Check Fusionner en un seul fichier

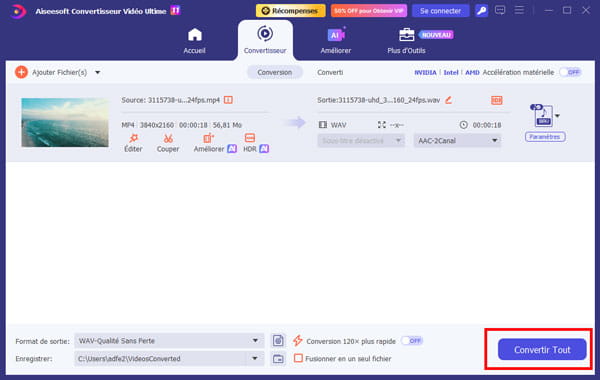298,358
